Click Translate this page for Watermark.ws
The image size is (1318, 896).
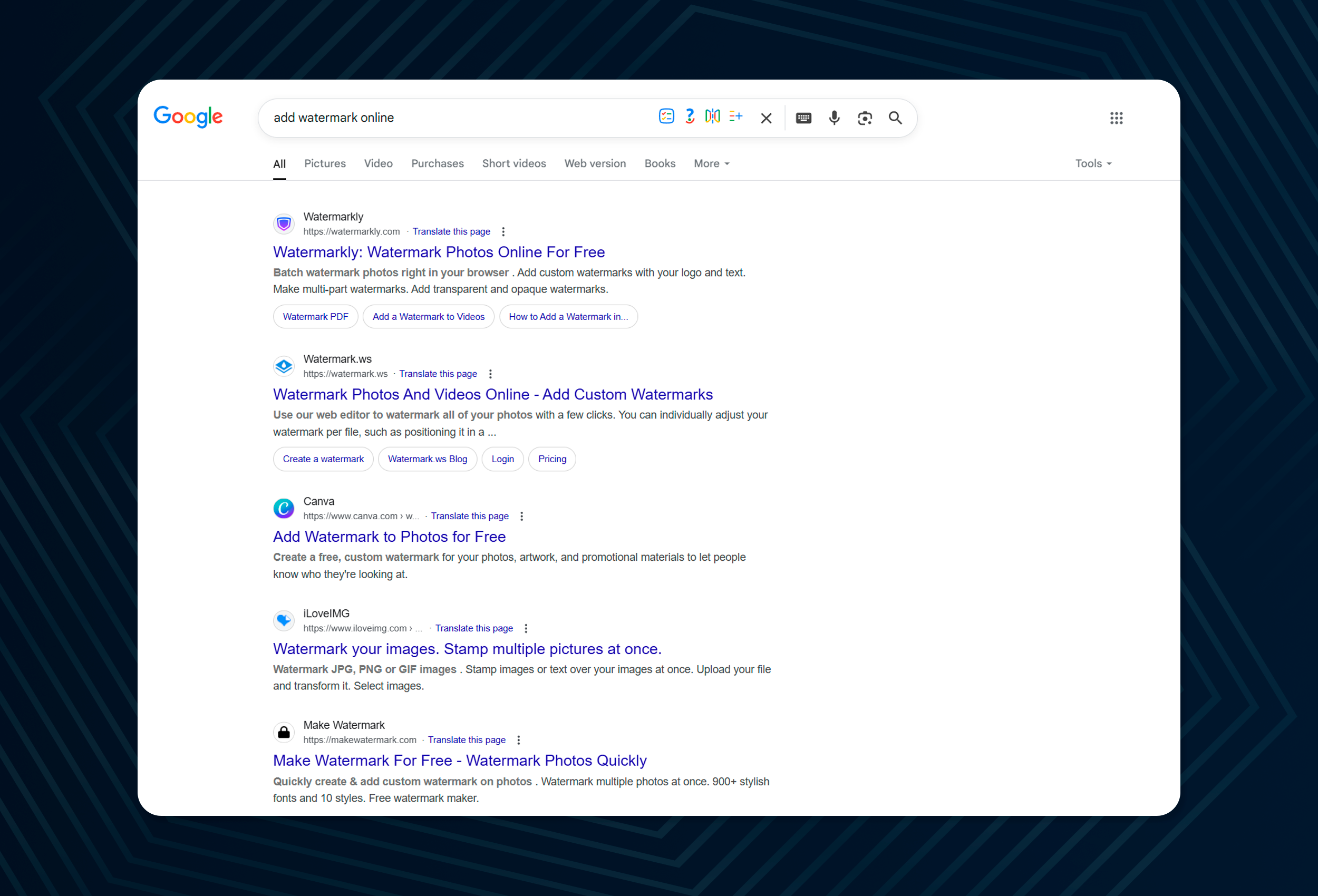[438, 374]
